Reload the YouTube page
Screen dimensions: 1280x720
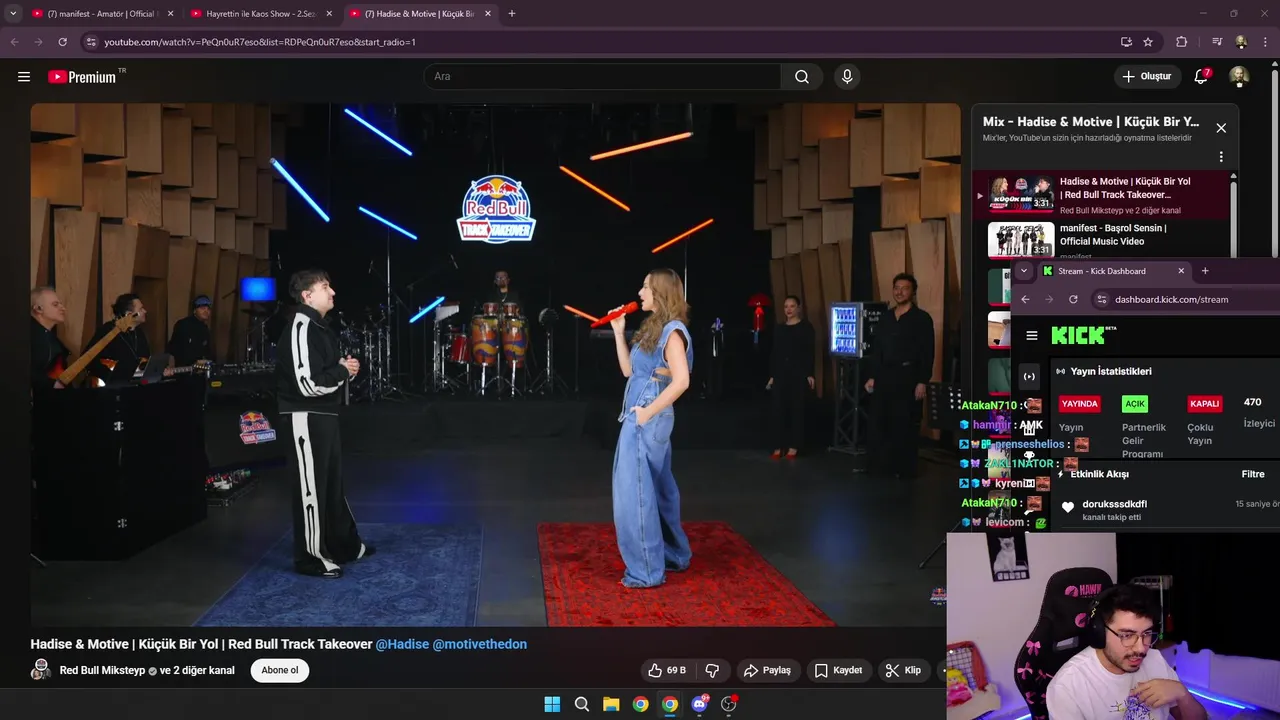pos(62,42)
